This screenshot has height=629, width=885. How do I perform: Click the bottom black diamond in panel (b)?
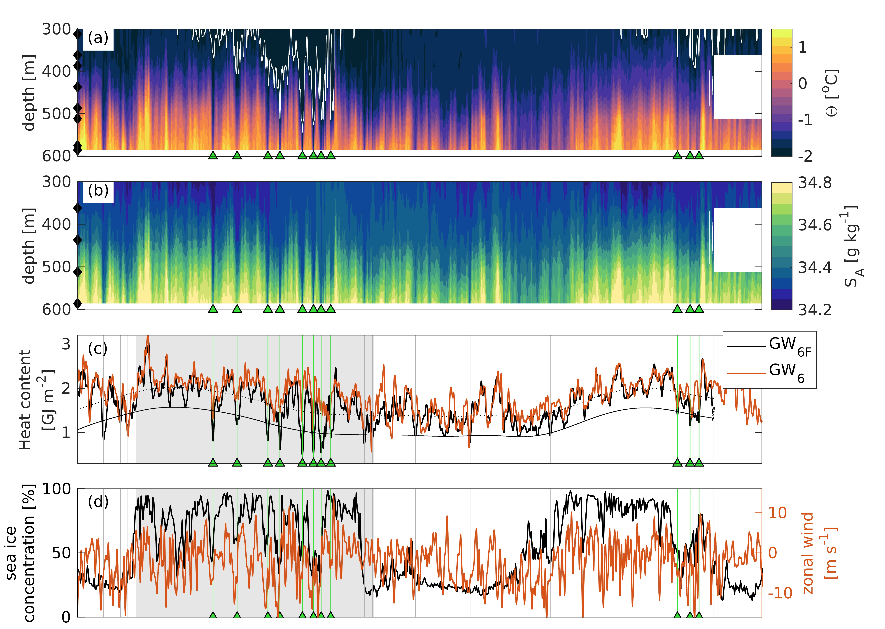(79, 304)
